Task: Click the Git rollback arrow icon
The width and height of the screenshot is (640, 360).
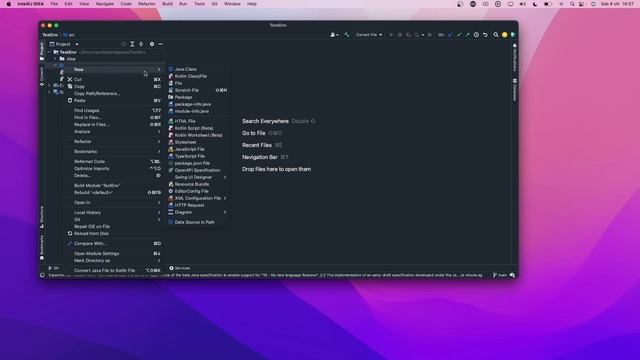Action: 485,35
